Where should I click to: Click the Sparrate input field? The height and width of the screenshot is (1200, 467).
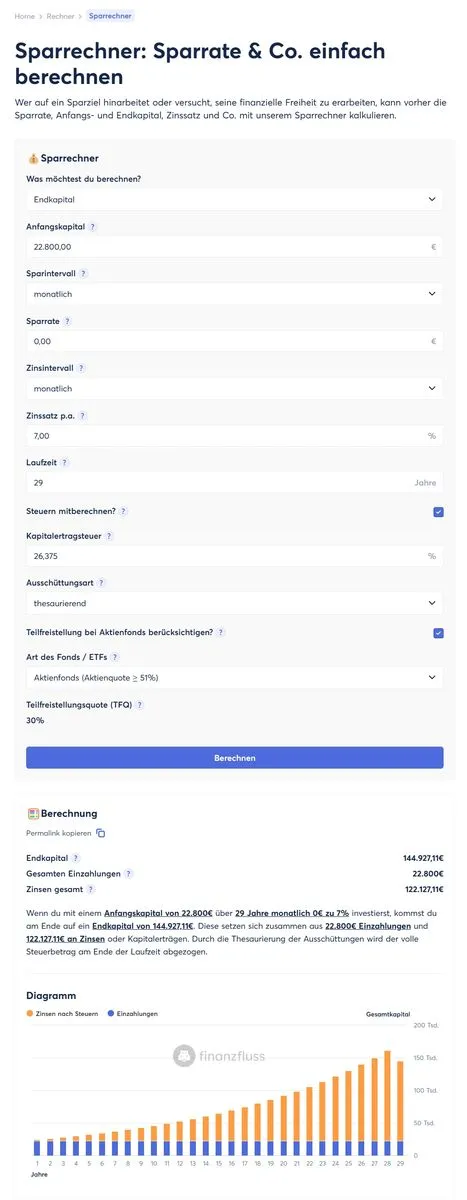pyautogui.click(x=235, y=341)
